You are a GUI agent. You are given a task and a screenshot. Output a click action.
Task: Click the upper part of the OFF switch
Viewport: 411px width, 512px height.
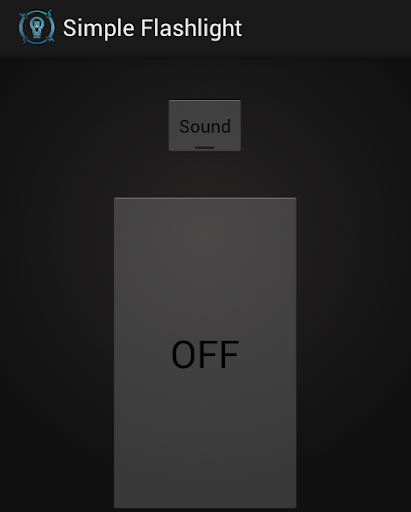[x=205, y=260]
